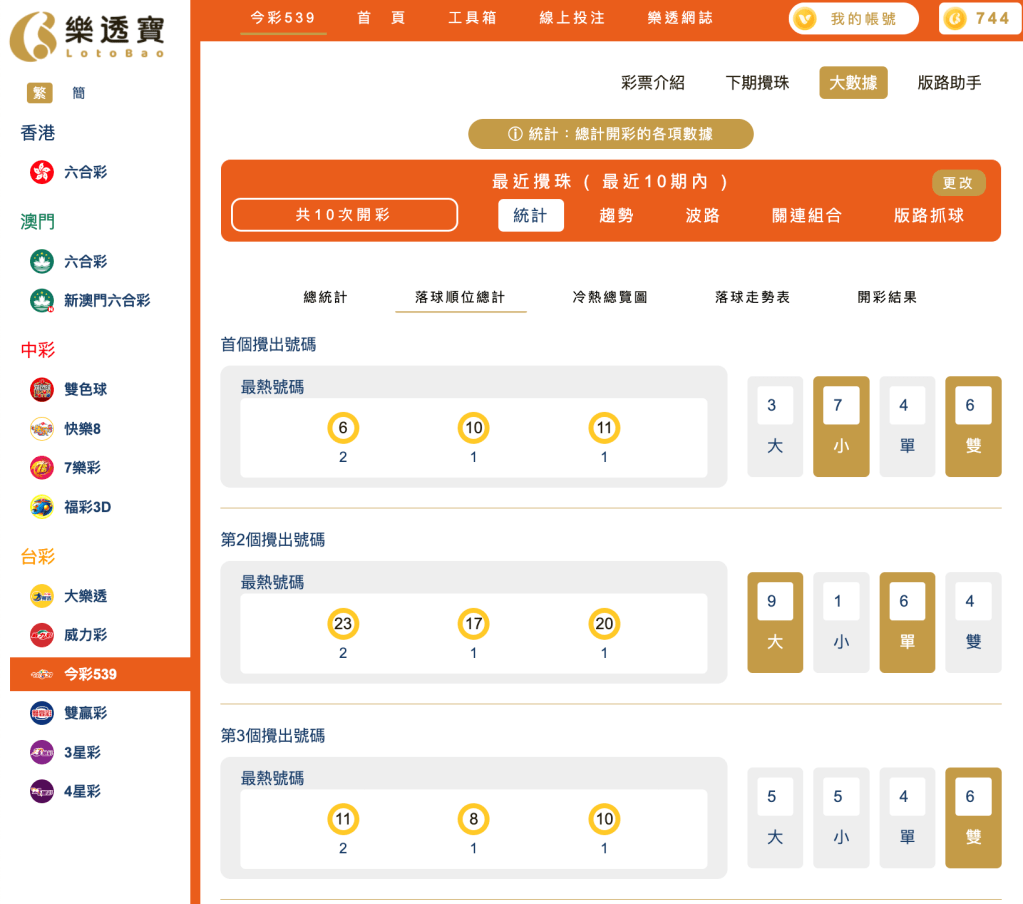This screenshot has height=904, width=1023.
Task: Select hot number ball 23 in second draw
Action: (343, 624)
